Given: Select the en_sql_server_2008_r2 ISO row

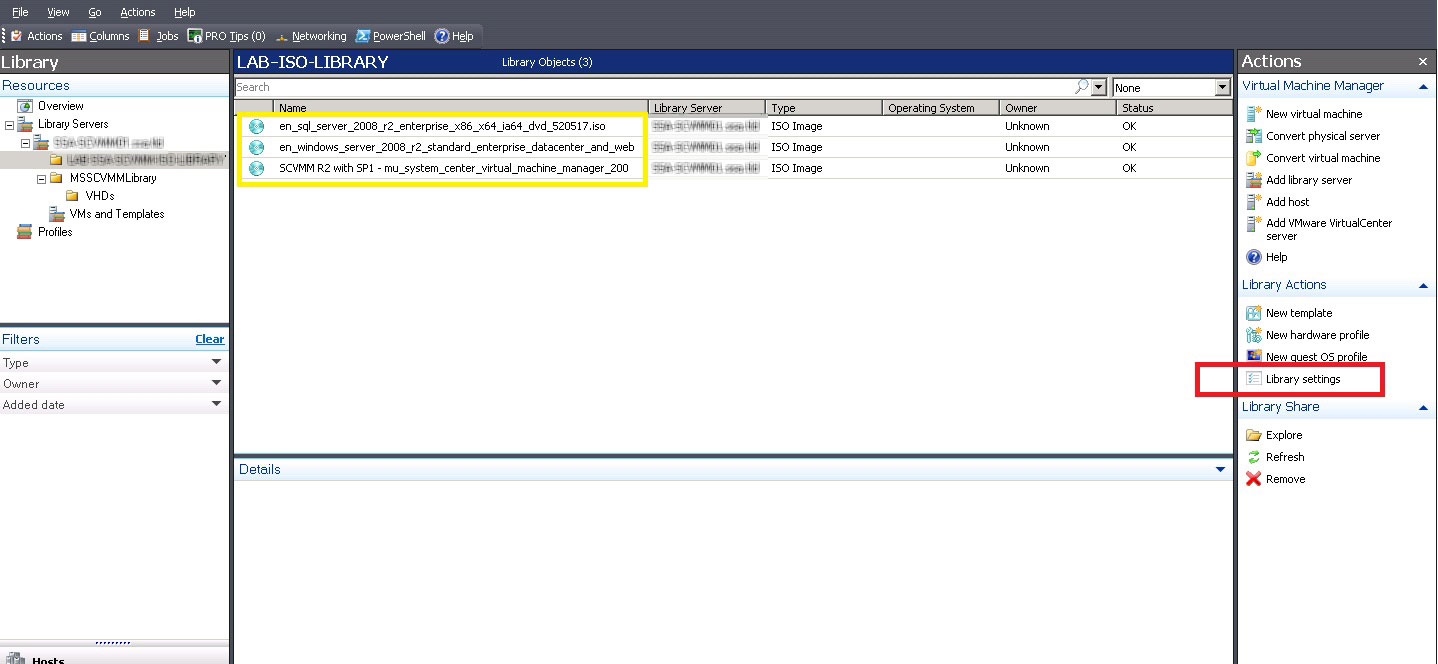Looking at the screenshot, I should [x=734, y=127].
